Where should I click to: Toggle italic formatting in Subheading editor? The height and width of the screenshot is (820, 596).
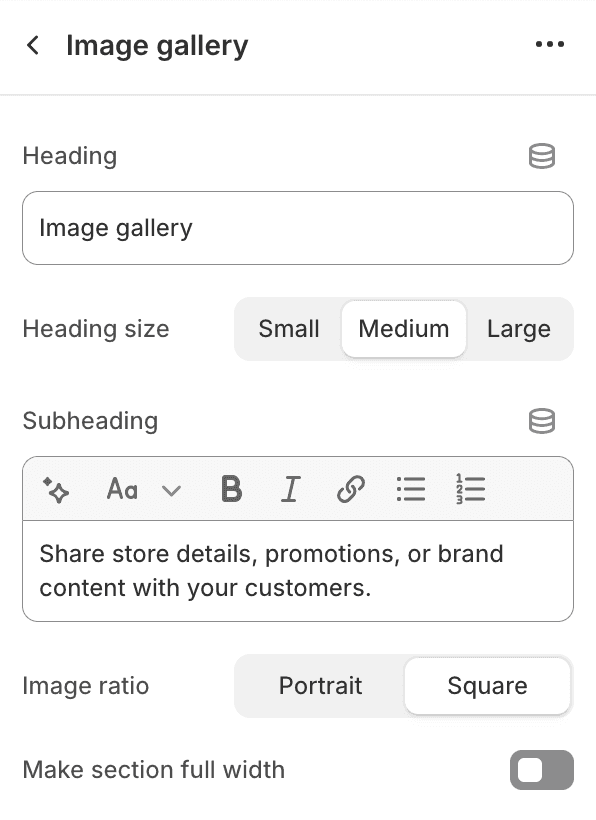(291, 489)
